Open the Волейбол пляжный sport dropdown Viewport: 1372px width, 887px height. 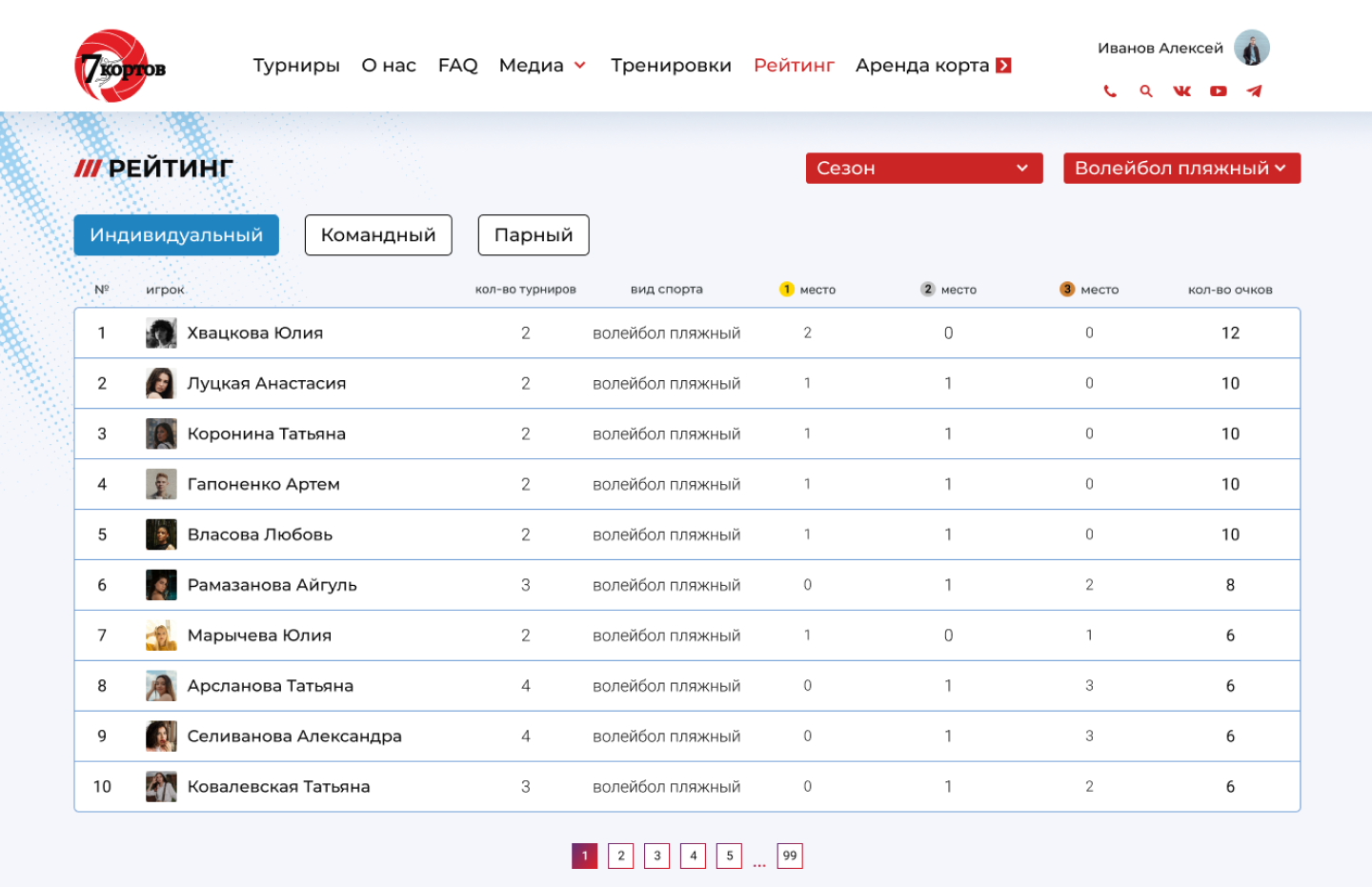(1181, 169)
